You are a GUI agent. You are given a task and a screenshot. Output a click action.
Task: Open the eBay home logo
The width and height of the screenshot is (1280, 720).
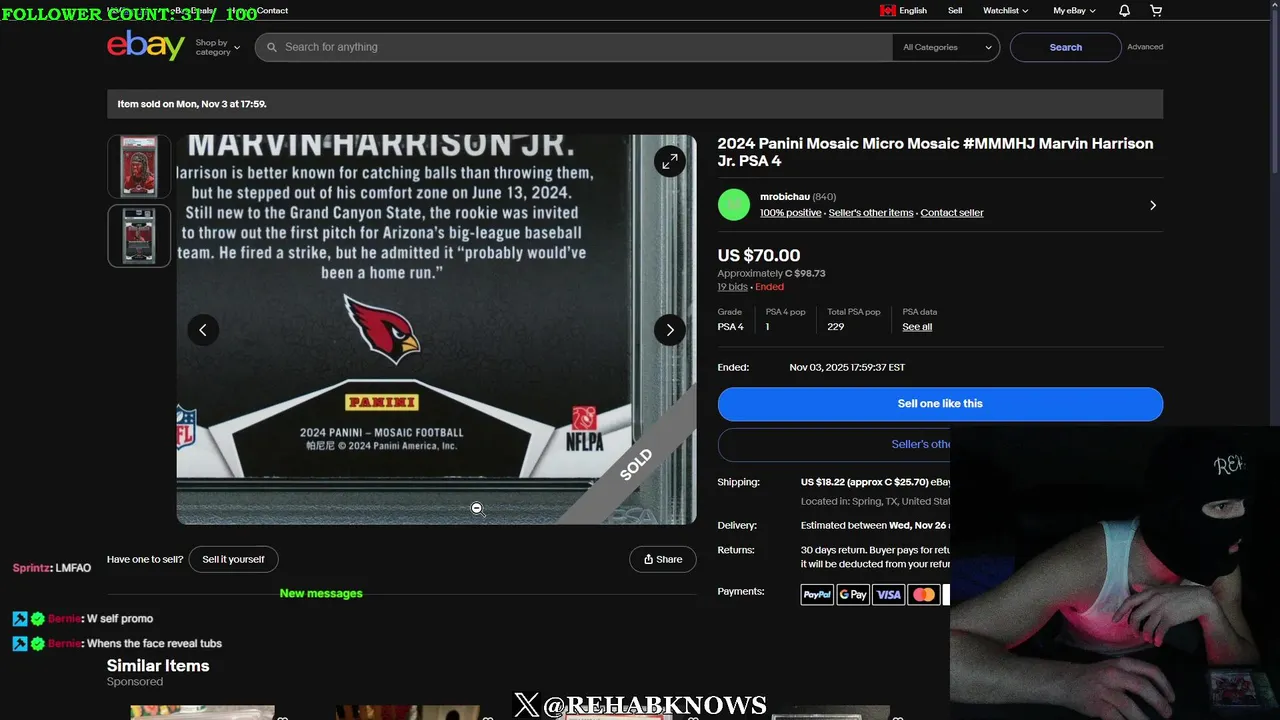146,46
